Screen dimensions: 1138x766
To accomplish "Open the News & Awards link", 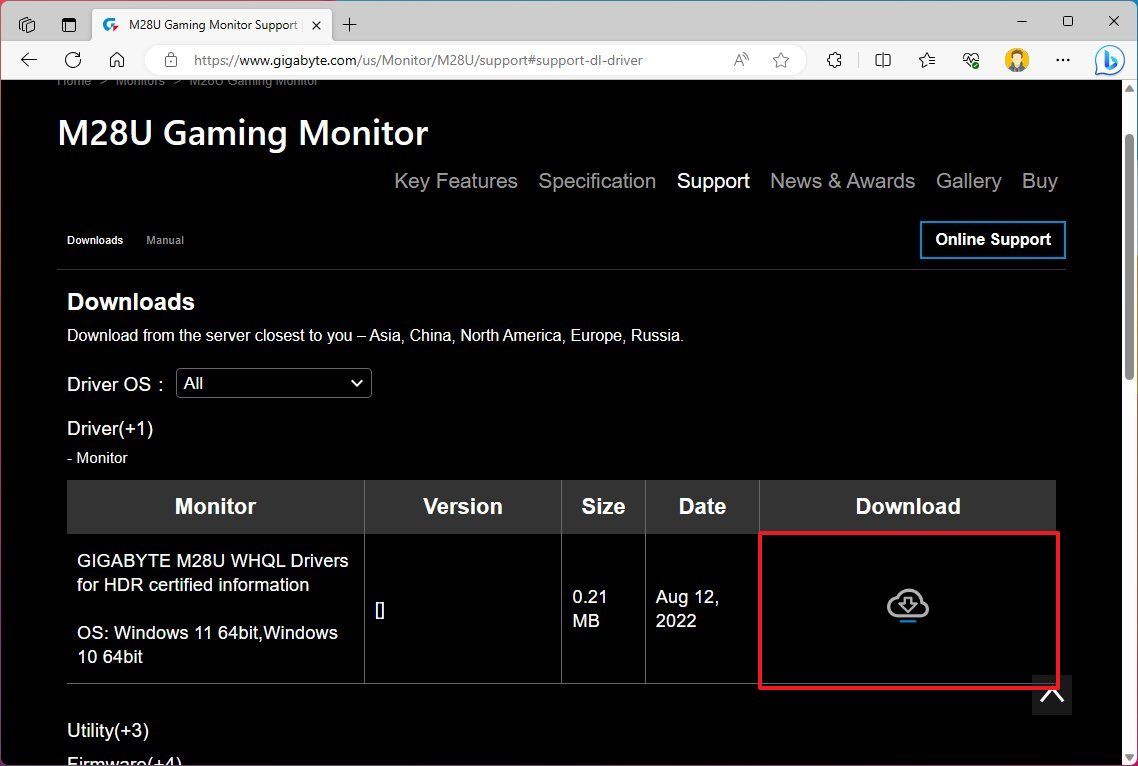I will (x=842, y=181).
